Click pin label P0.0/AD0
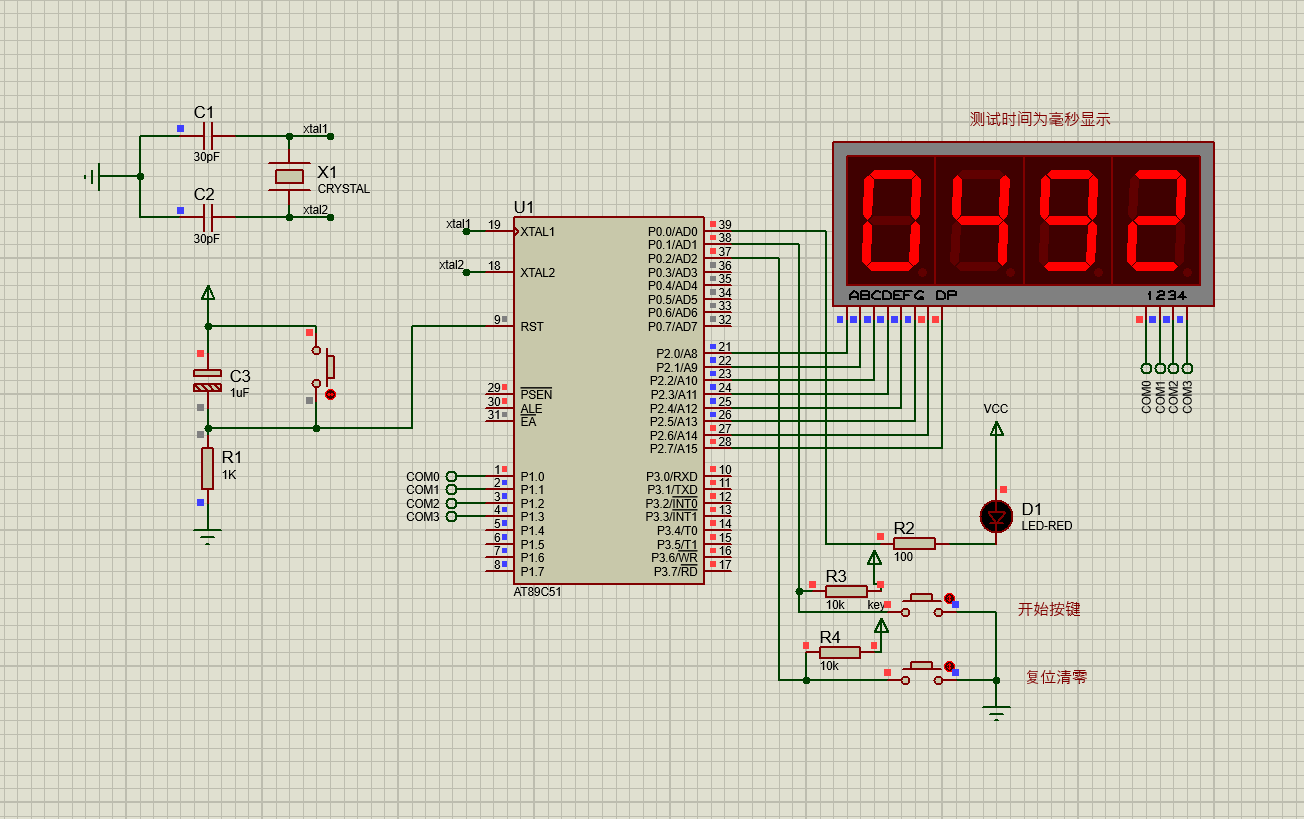Viewport: 1304px width, 819px height. click(x=672, y=232)
